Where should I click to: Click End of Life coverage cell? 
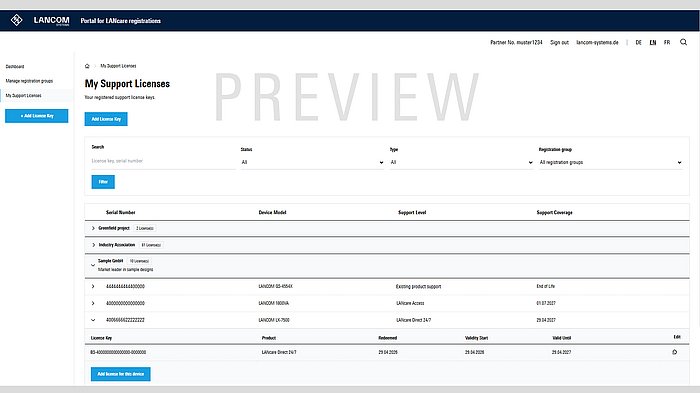click(x=546, y=286)
